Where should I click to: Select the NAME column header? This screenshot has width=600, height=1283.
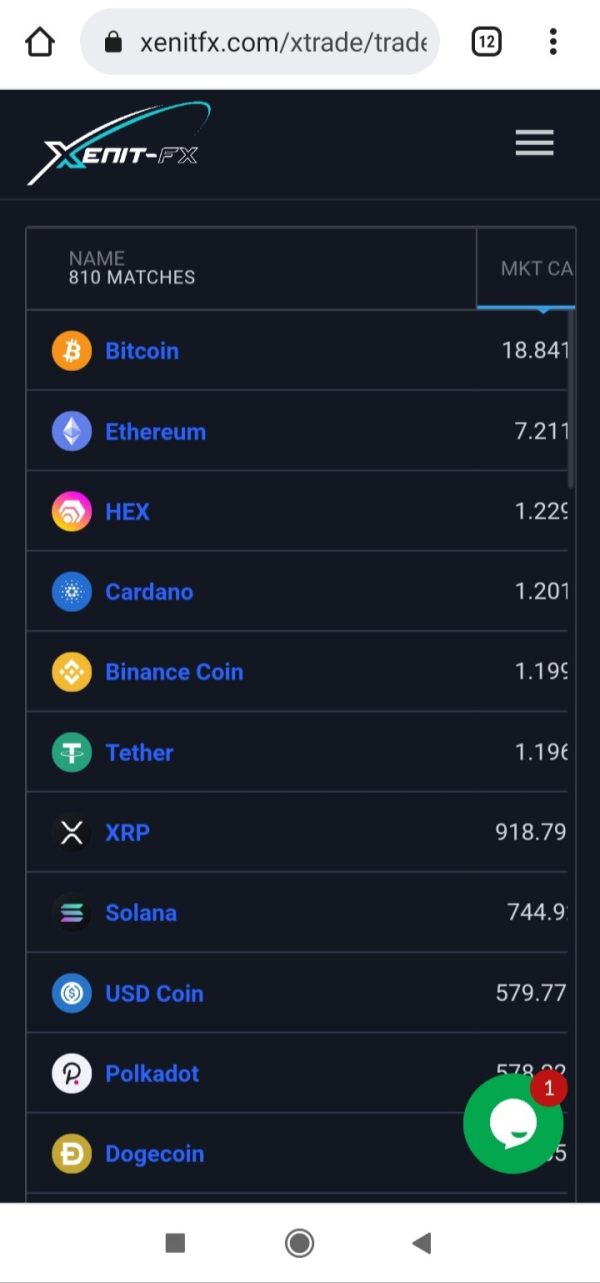[x=97, y=259]
